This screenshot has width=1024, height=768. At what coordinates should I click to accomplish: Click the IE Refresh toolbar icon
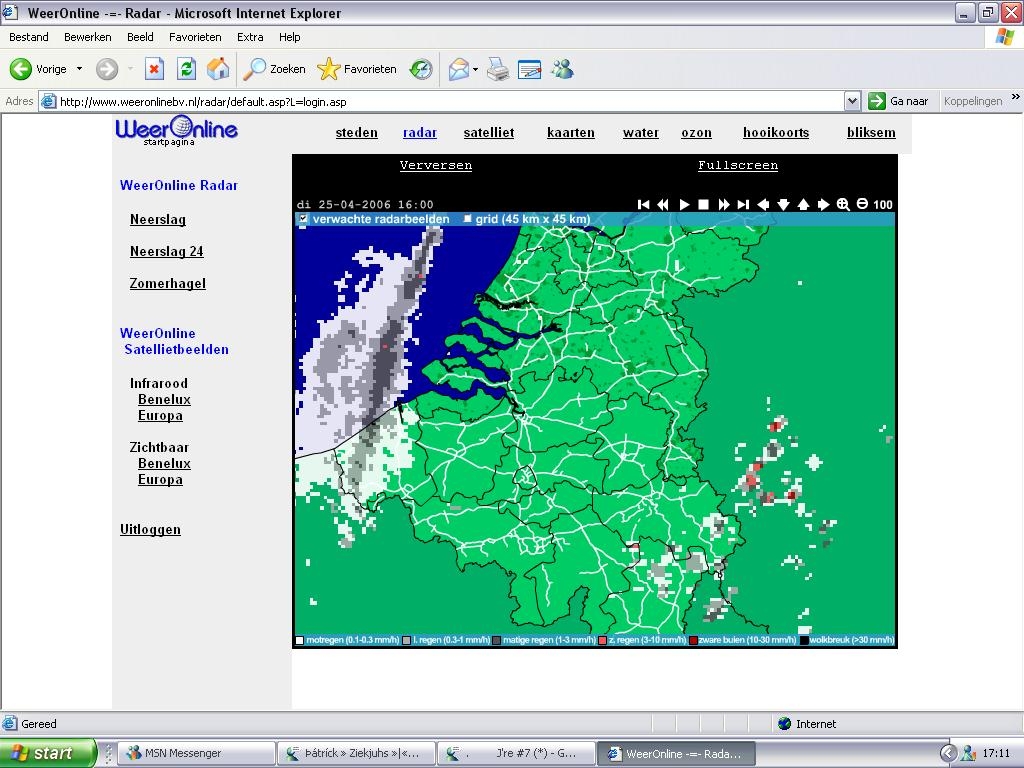tap(186, 69)
